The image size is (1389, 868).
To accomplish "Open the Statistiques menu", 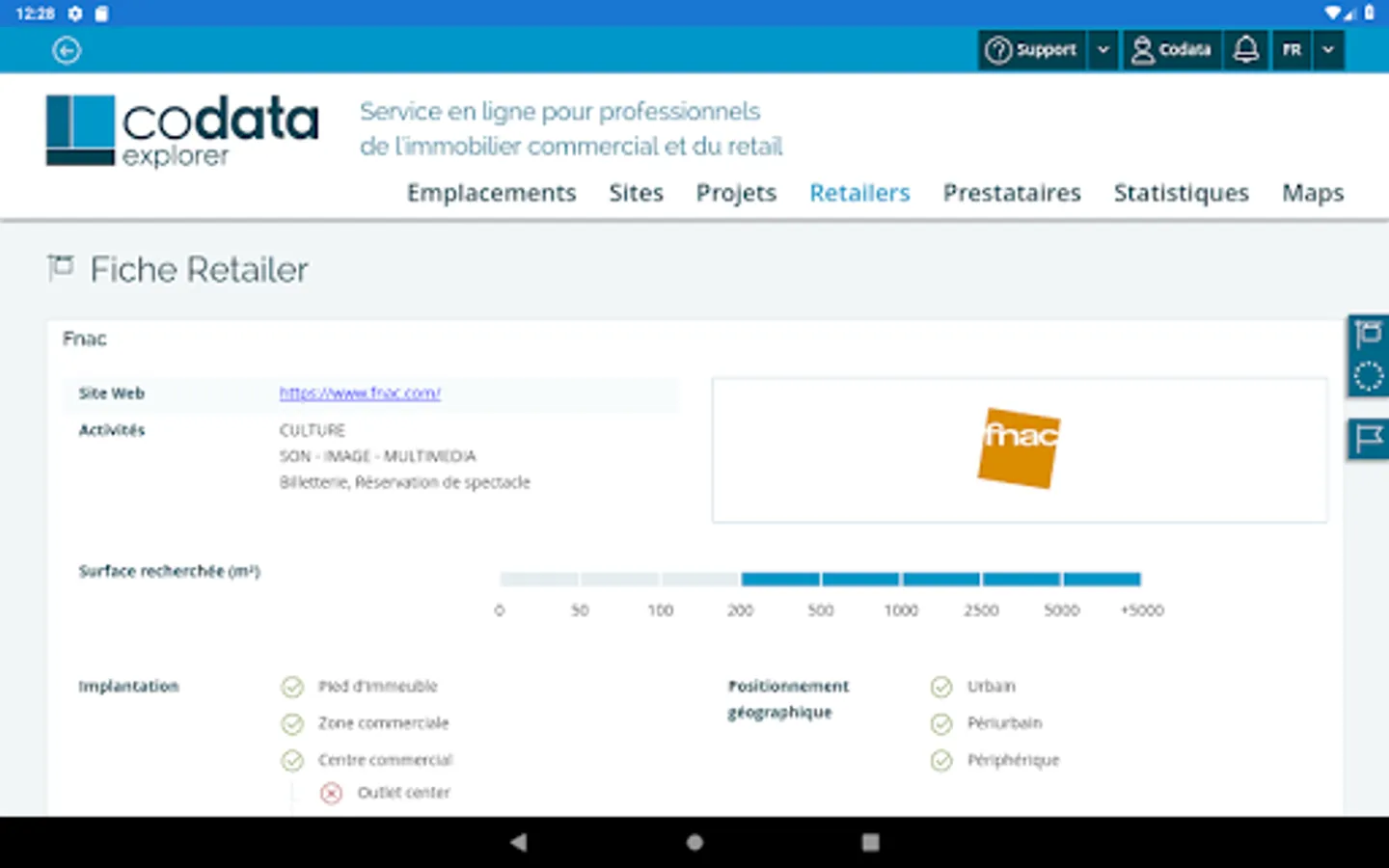I will pos(1181,193).
